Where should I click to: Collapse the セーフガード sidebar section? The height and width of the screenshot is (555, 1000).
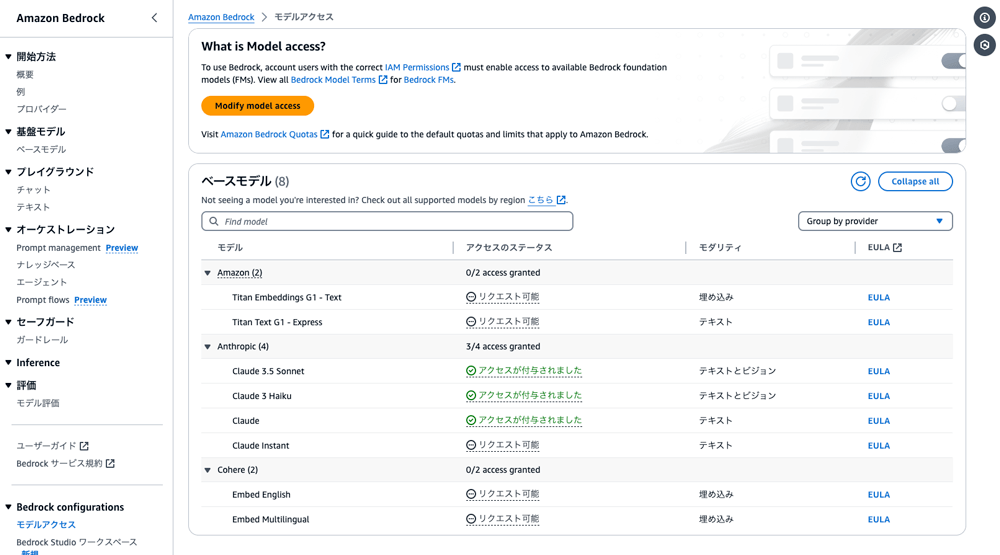8,322
